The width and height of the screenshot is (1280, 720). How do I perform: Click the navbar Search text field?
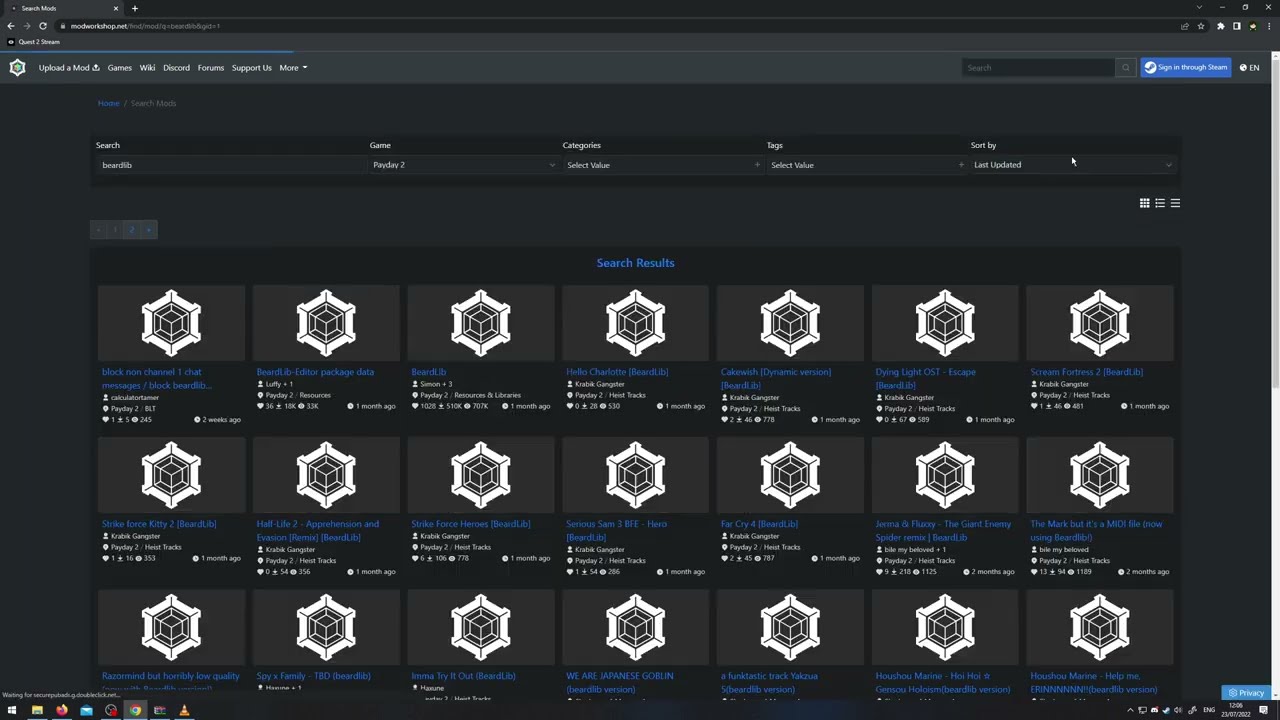[x=1039, y=67]
